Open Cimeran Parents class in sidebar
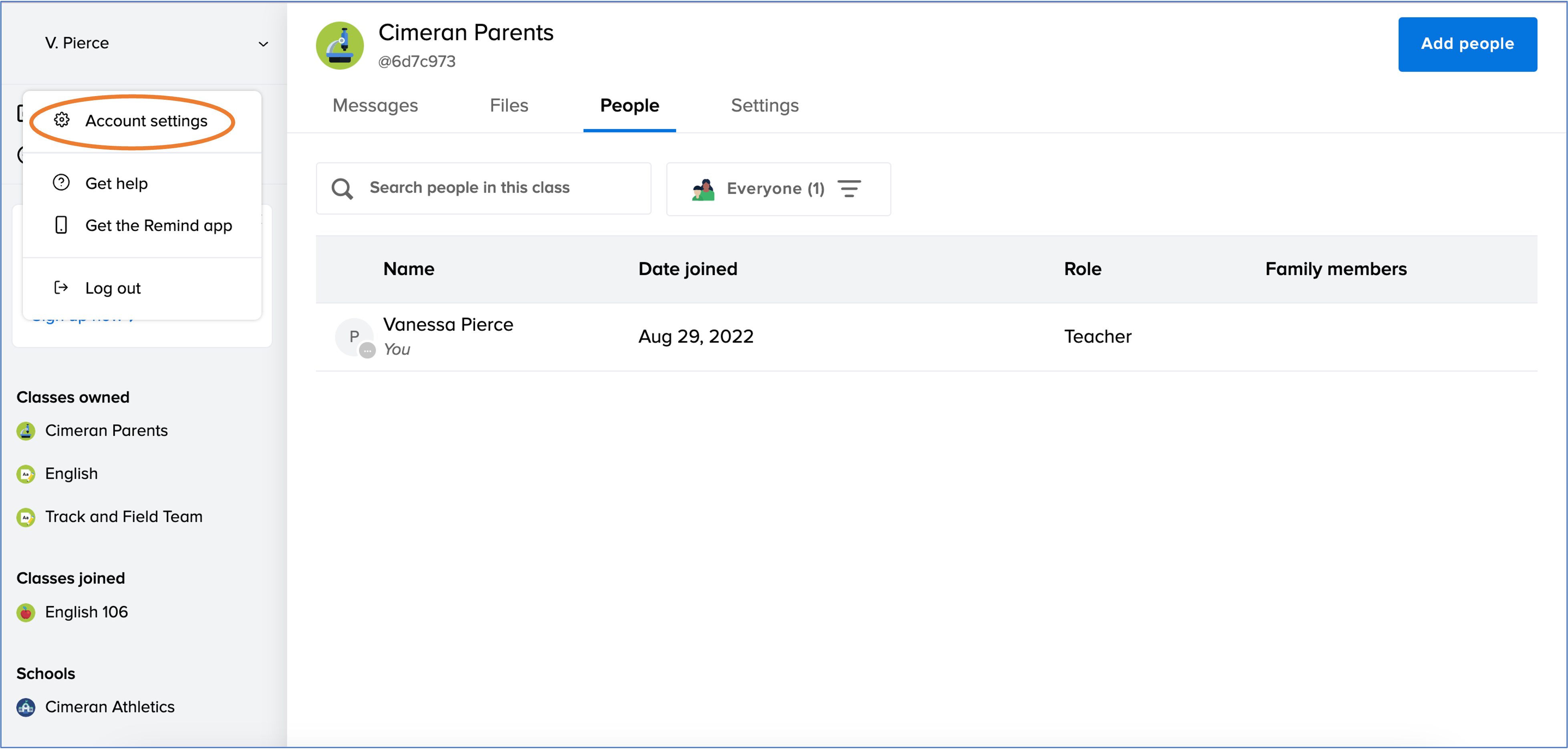This screenshot has height=749, width=1568. point(107,431)
